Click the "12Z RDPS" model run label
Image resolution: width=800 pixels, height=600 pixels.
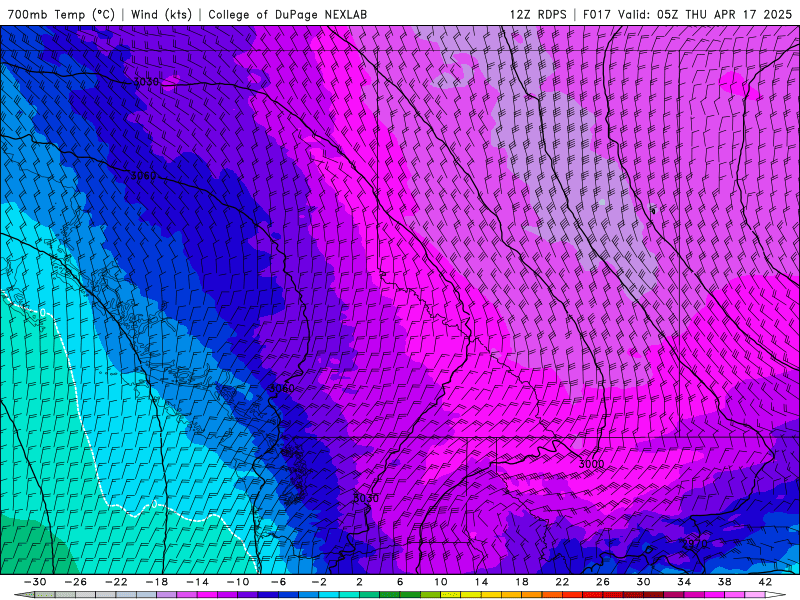(x=538, y=14)
